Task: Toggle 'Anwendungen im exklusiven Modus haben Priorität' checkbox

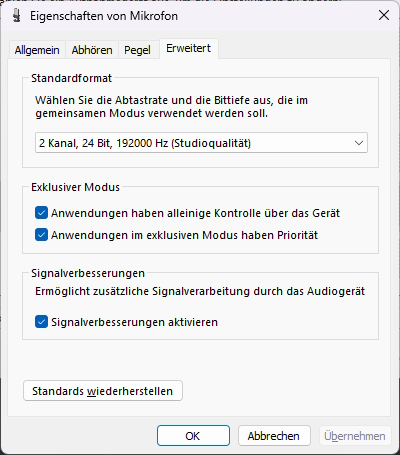Action: click(41, 235)
